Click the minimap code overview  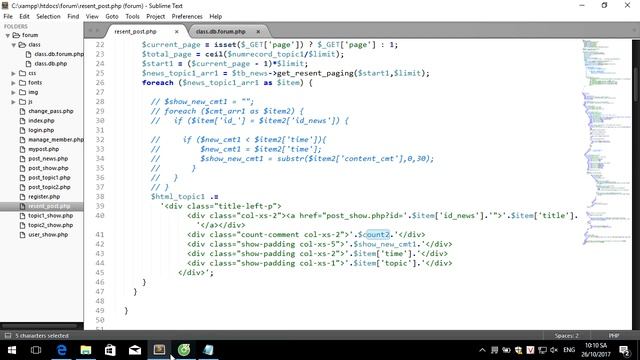coord(606,143)
